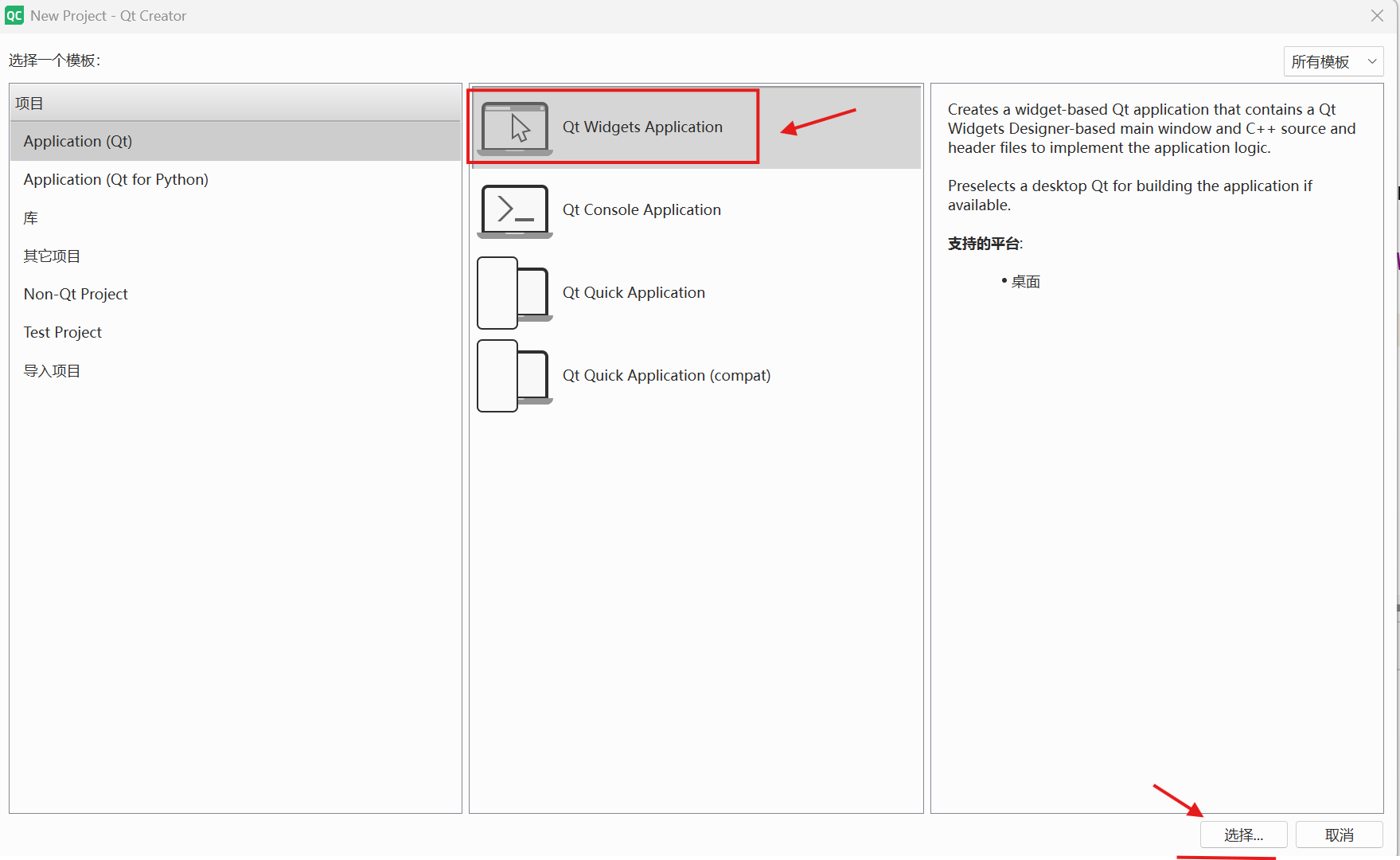
Task: Choose the Qt Console Application label
Action: (x=642, y=209)
